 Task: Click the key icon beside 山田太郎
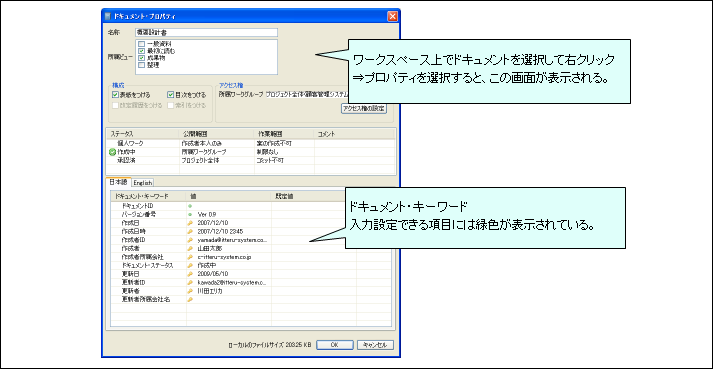click(190, 248)
